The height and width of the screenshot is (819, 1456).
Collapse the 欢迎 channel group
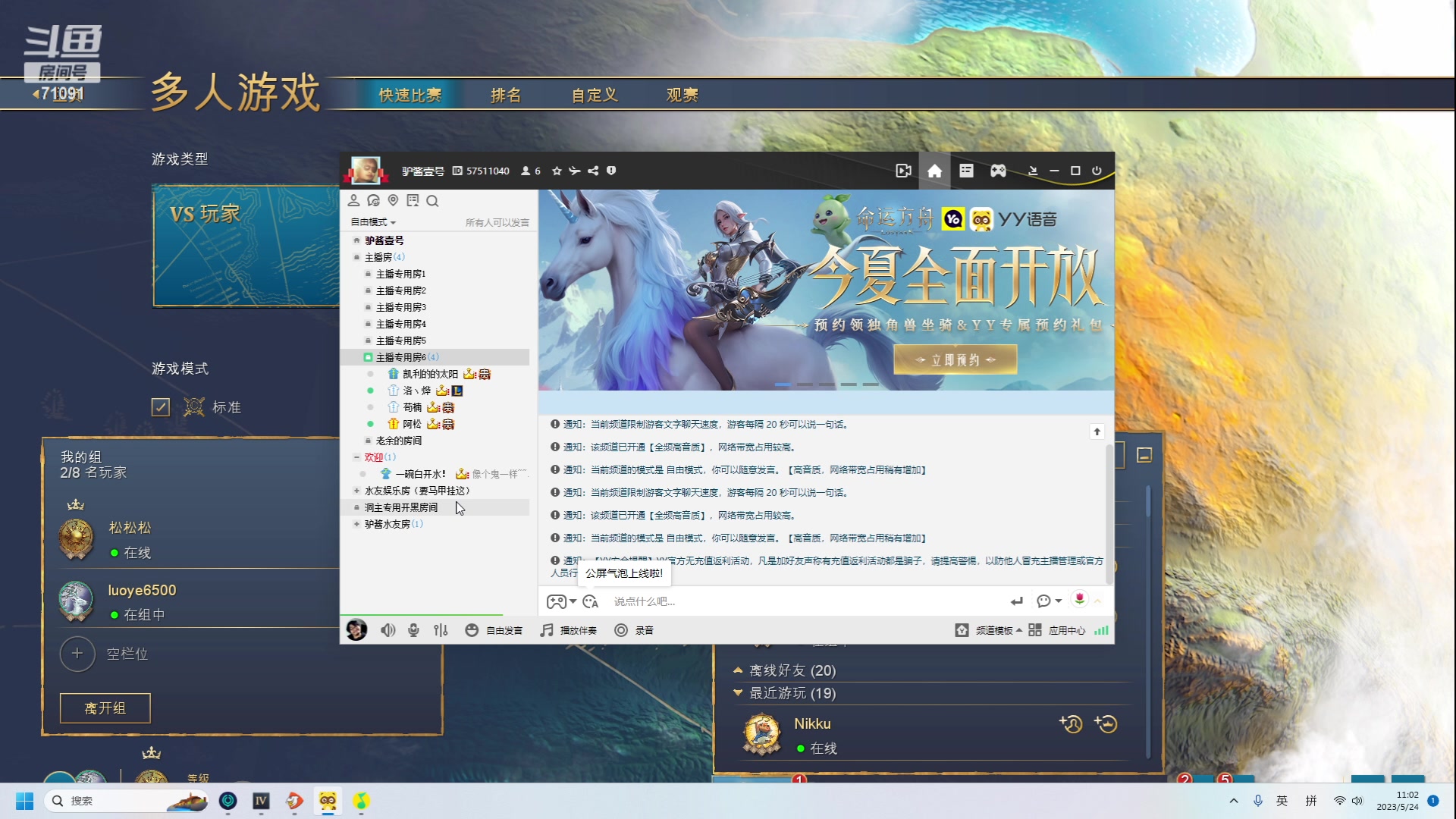pos(356,457)
